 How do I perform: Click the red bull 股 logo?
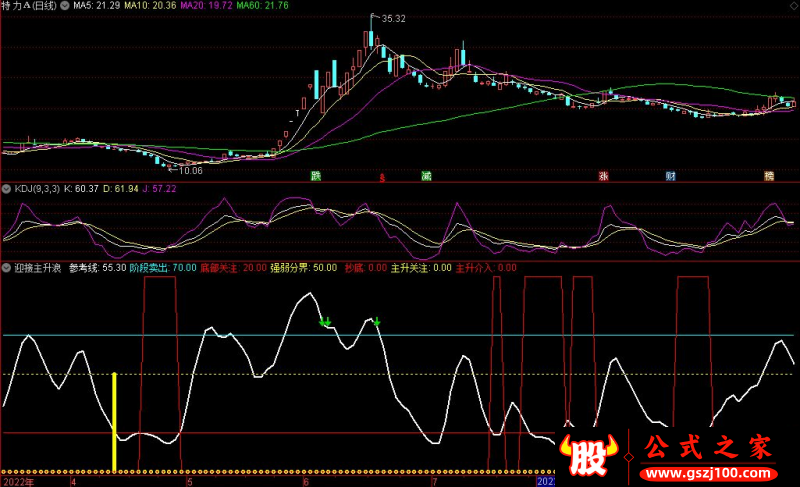592,458
